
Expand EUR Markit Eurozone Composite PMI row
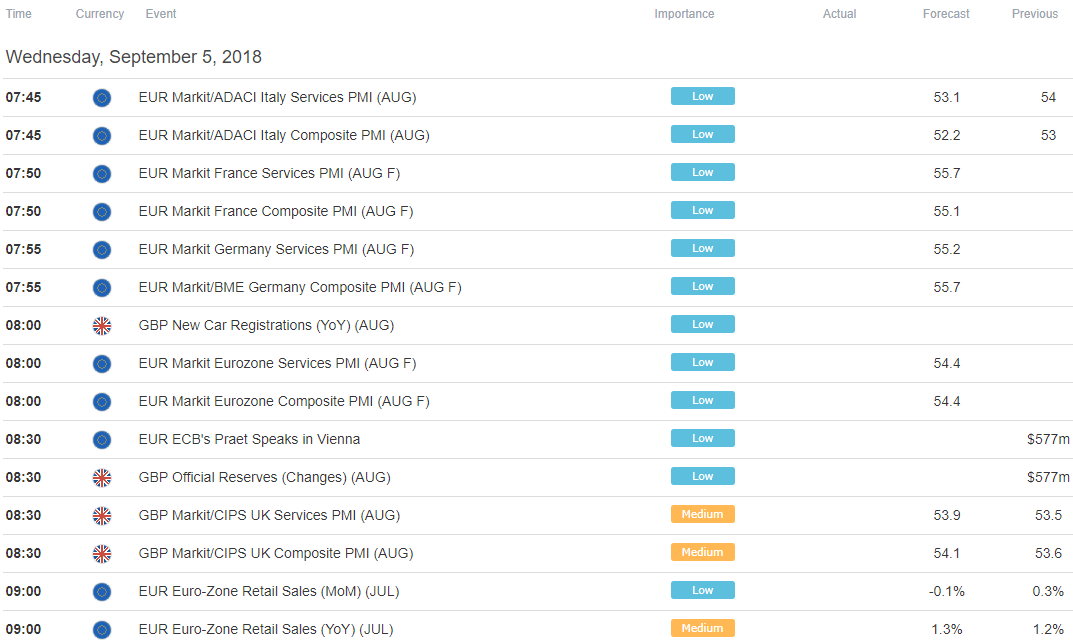(x=536, y=402)
